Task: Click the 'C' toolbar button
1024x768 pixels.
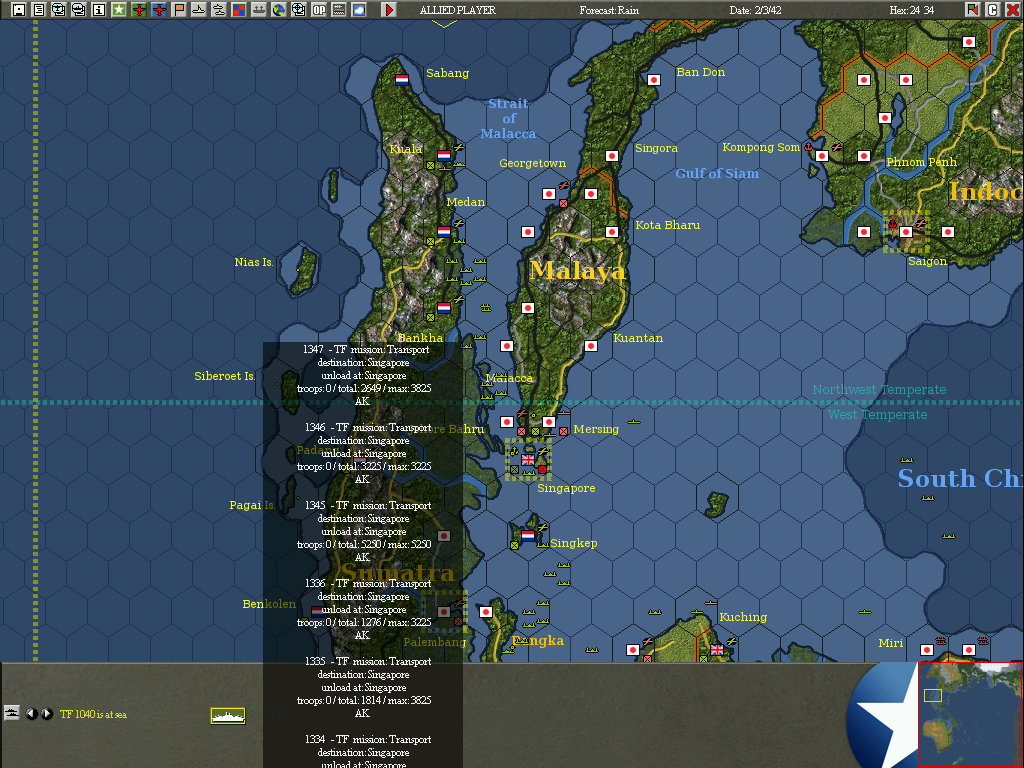Action: (993, 10)
